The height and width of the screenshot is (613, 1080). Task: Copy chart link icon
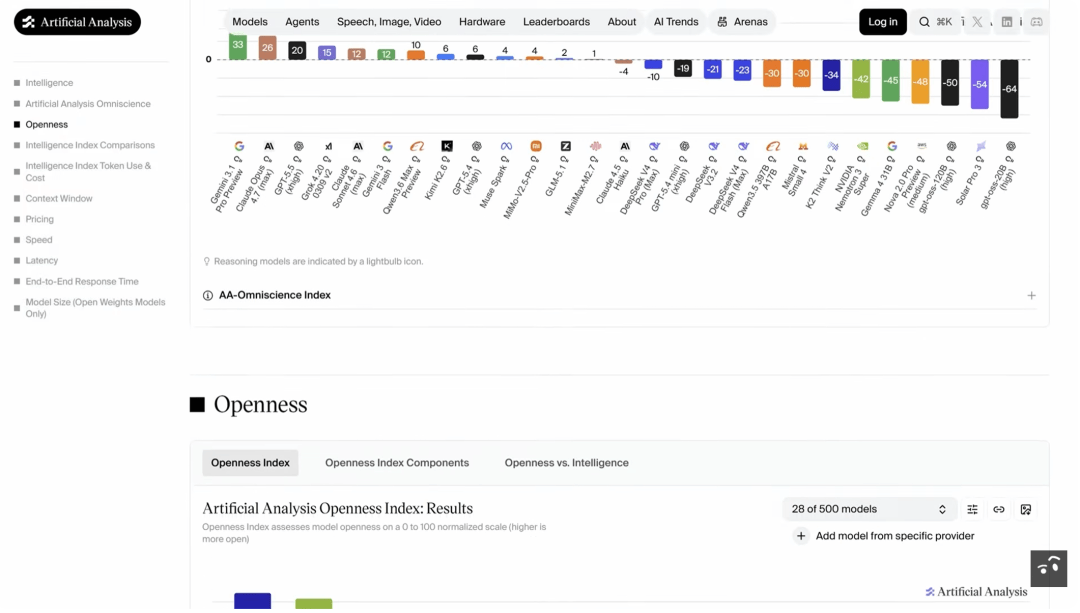[999, 510]
